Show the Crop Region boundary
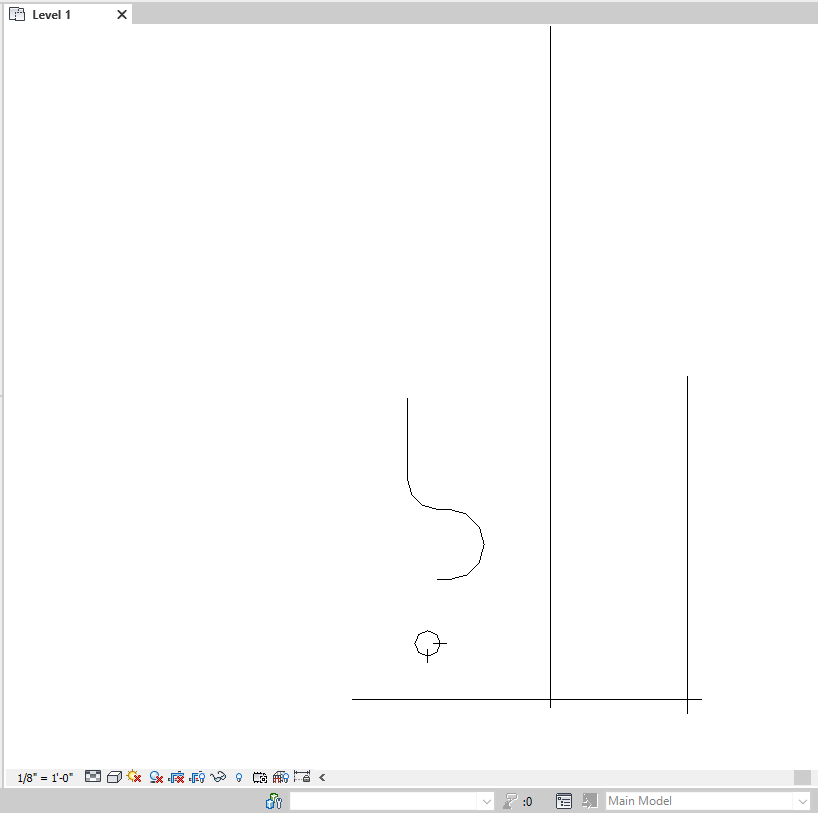Viewport: 818px width, 813px height. tap(198, 777)
